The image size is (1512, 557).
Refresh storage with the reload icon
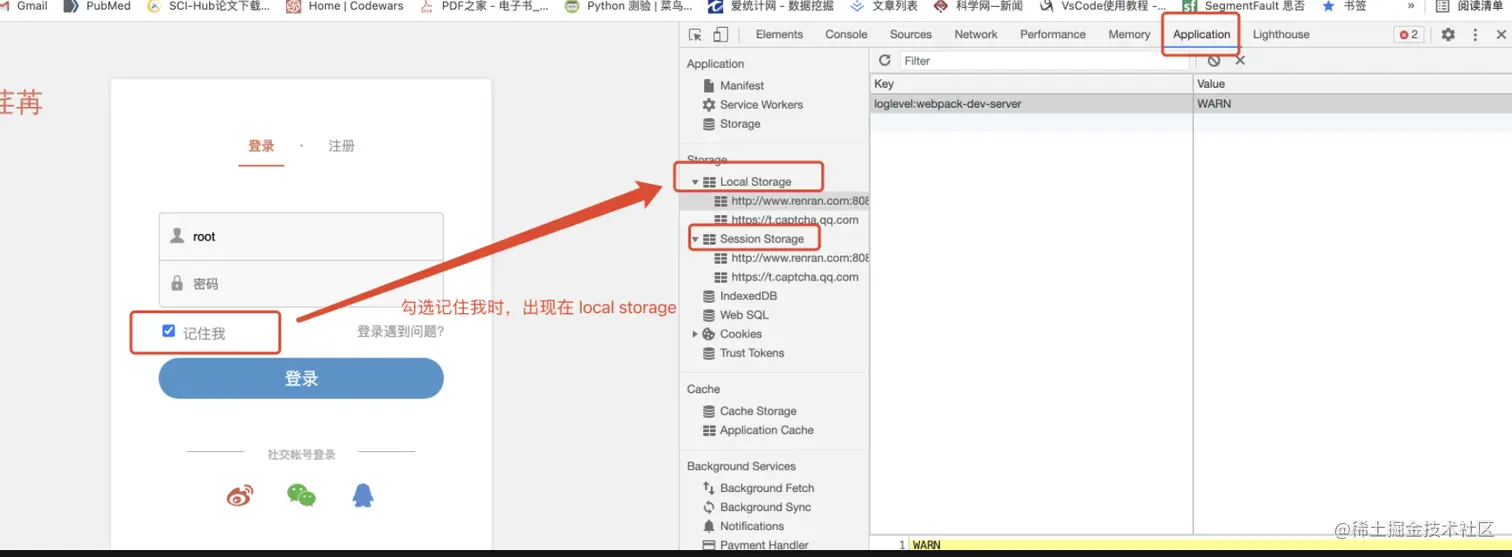(x=884, y=61)
